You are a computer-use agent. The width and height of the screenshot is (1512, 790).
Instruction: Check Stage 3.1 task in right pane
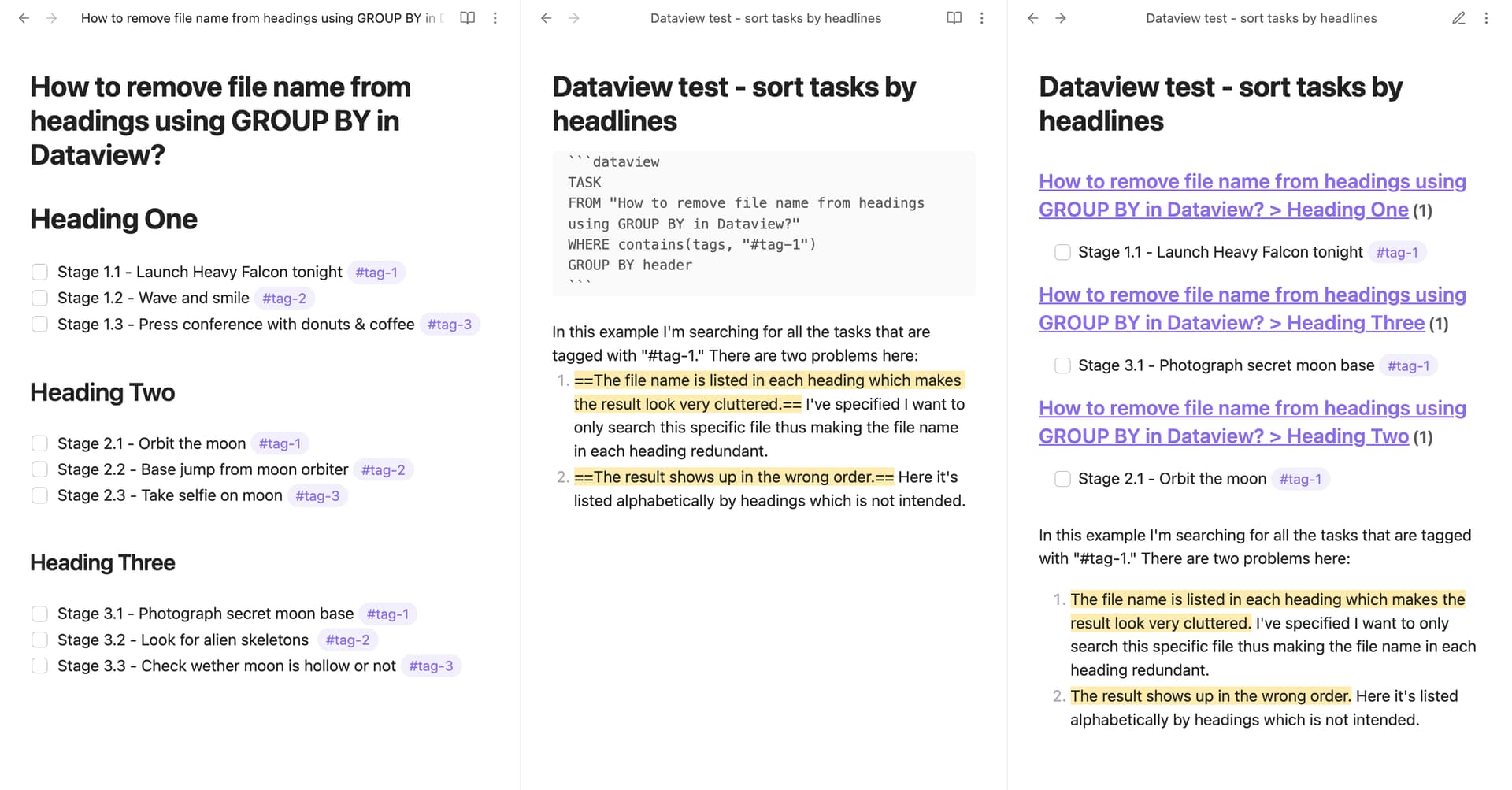click(1062, 365)
